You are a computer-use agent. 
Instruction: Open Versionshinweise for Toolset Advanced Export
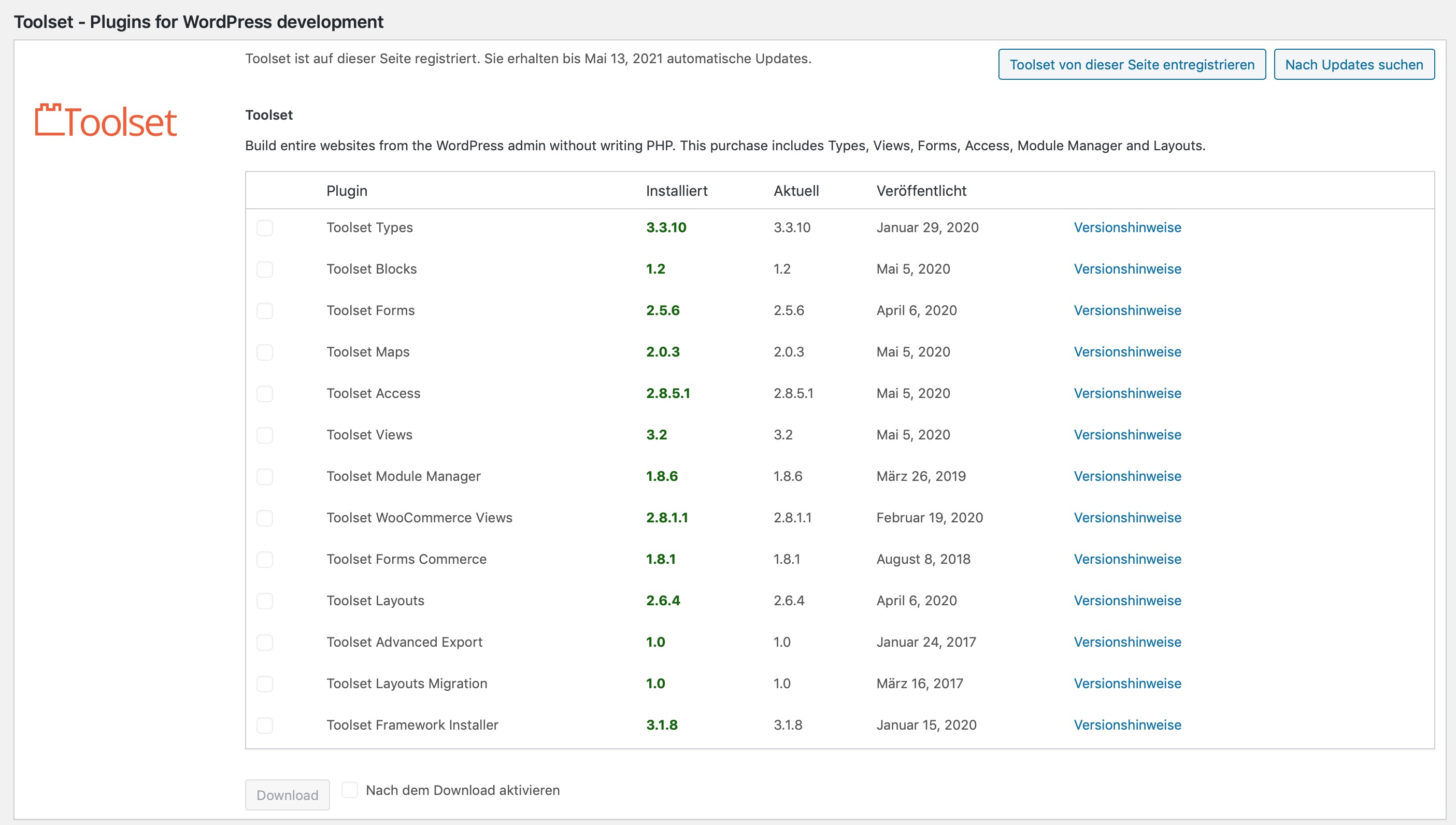pyautogui.click(x=1127, y=642)
